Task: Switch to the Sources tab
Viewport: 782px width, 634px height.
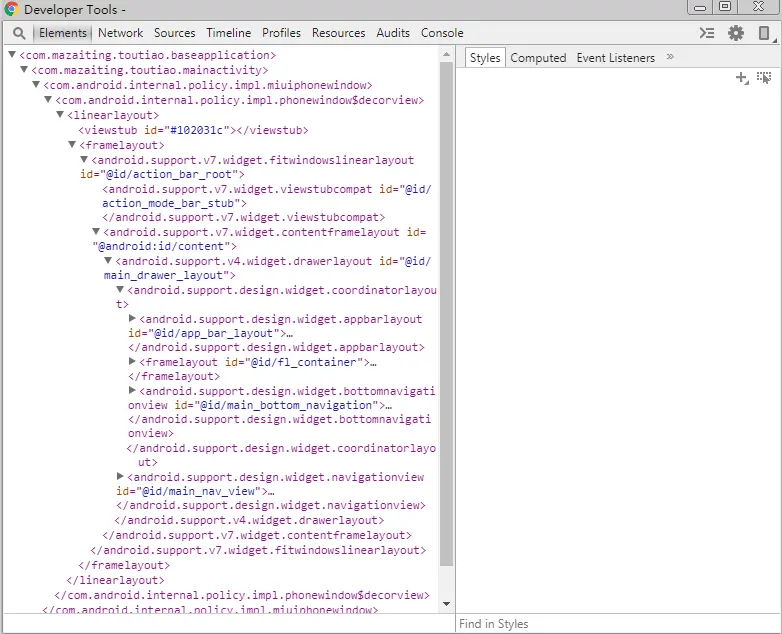Action: (175, 33)
